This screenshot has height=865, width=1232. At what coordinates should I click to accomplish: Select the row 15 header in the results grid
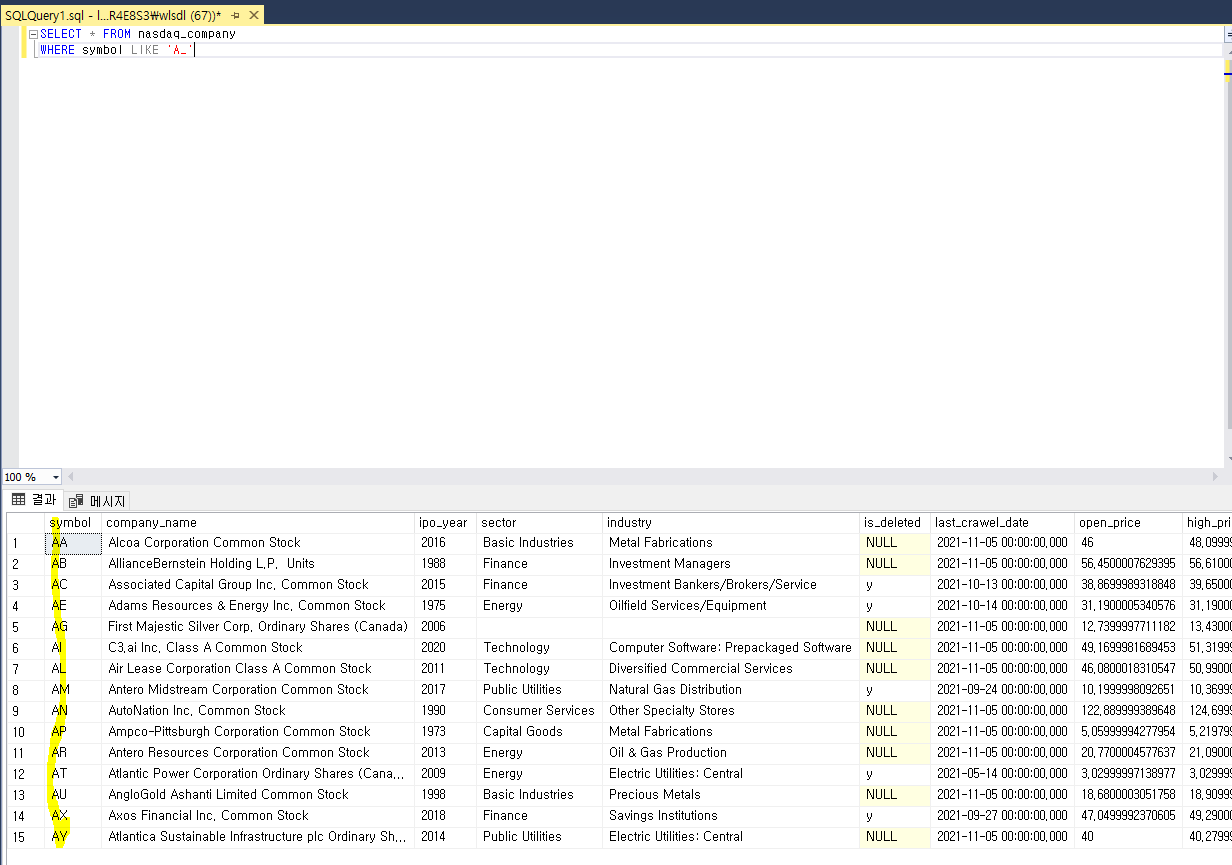click(x=25, y=837)
